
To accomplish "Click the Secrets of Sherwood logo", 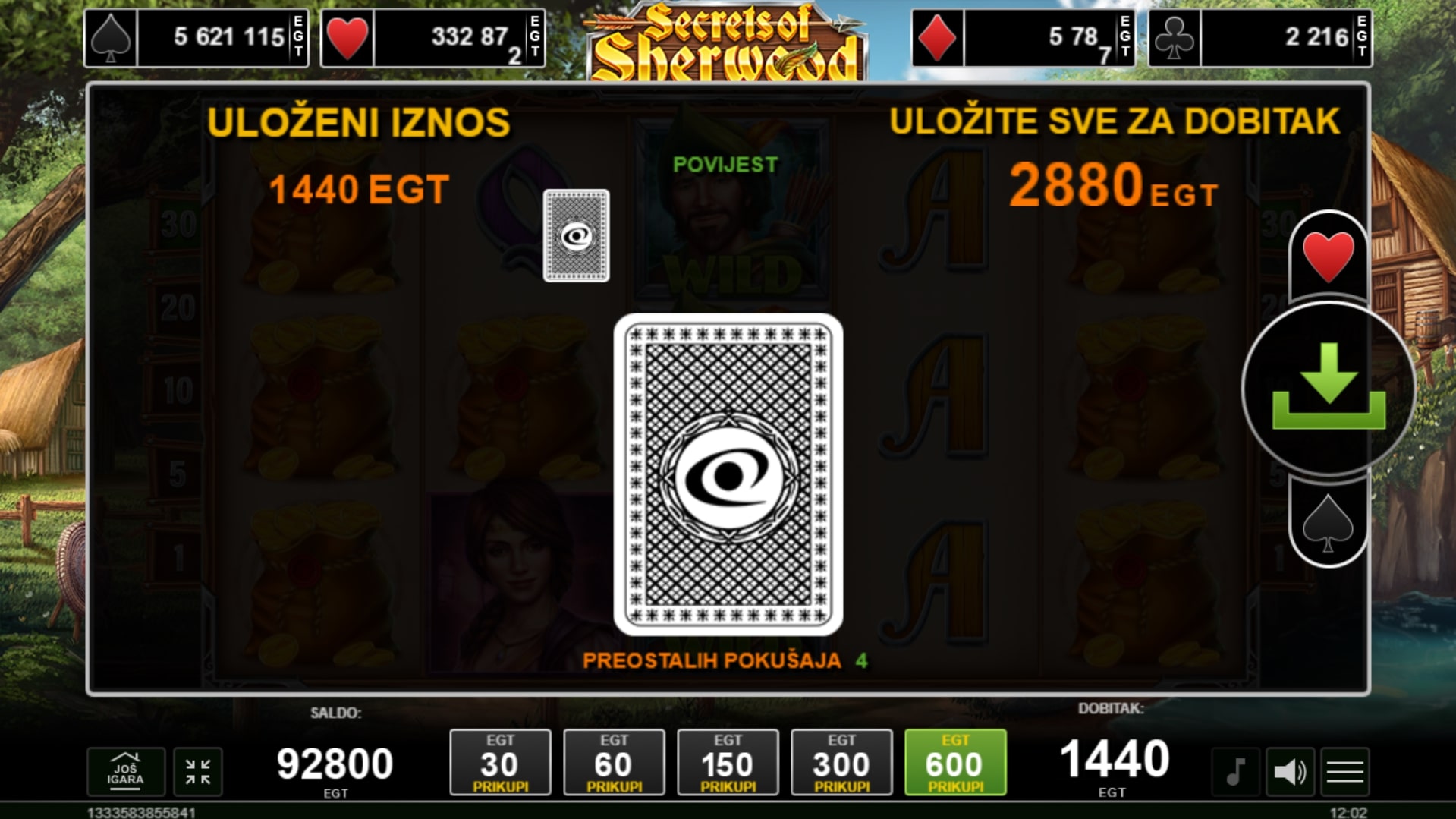I will tap(728, 42).
